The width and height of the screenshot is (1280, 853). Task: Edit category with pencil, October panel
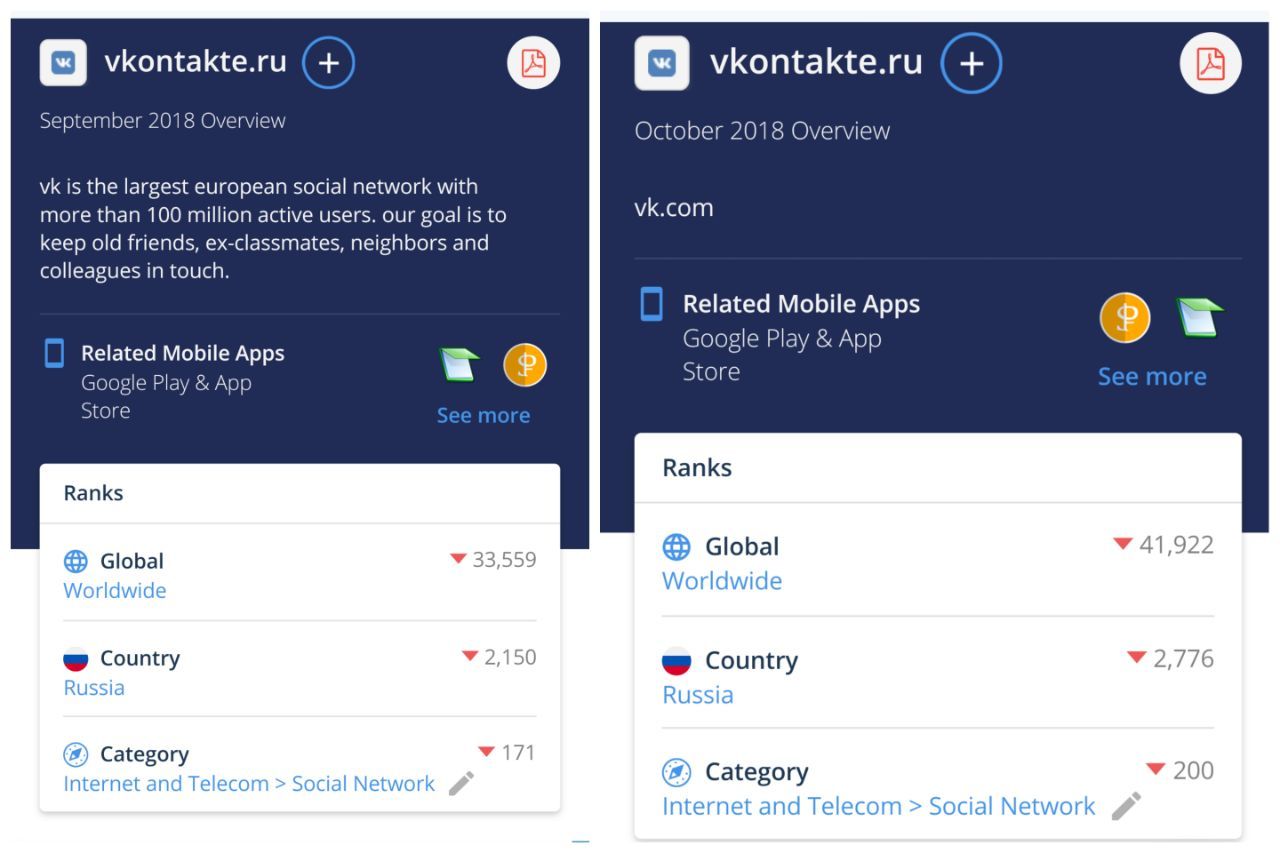tap(1127, 806)
